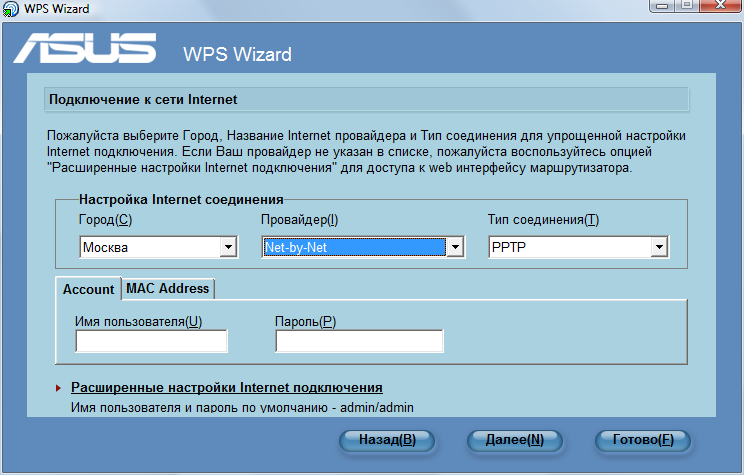The width and height of the screenshot is (744, 475).
Task: Close the WPS Wizard window
Action: [721, 6]
